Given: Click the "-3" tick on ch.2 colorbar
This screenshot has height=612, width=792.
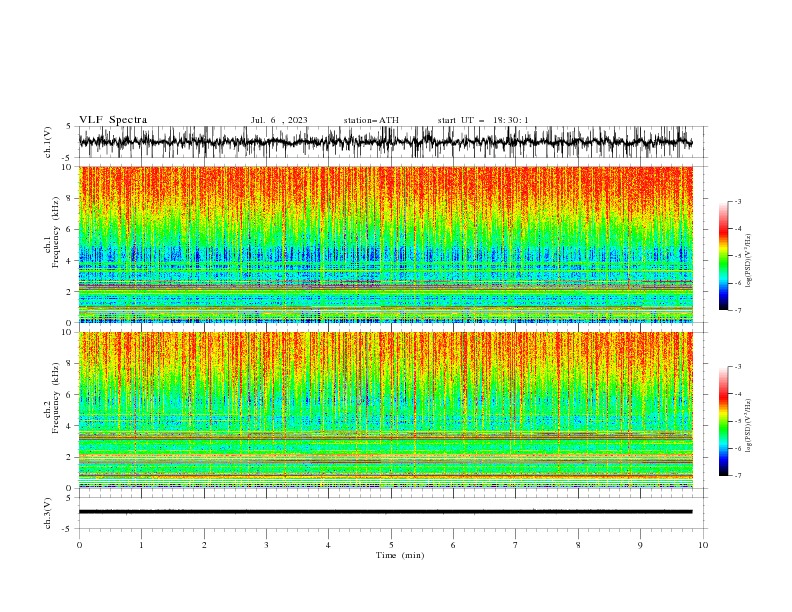Looking at the screenshot, I should (737, 367).
